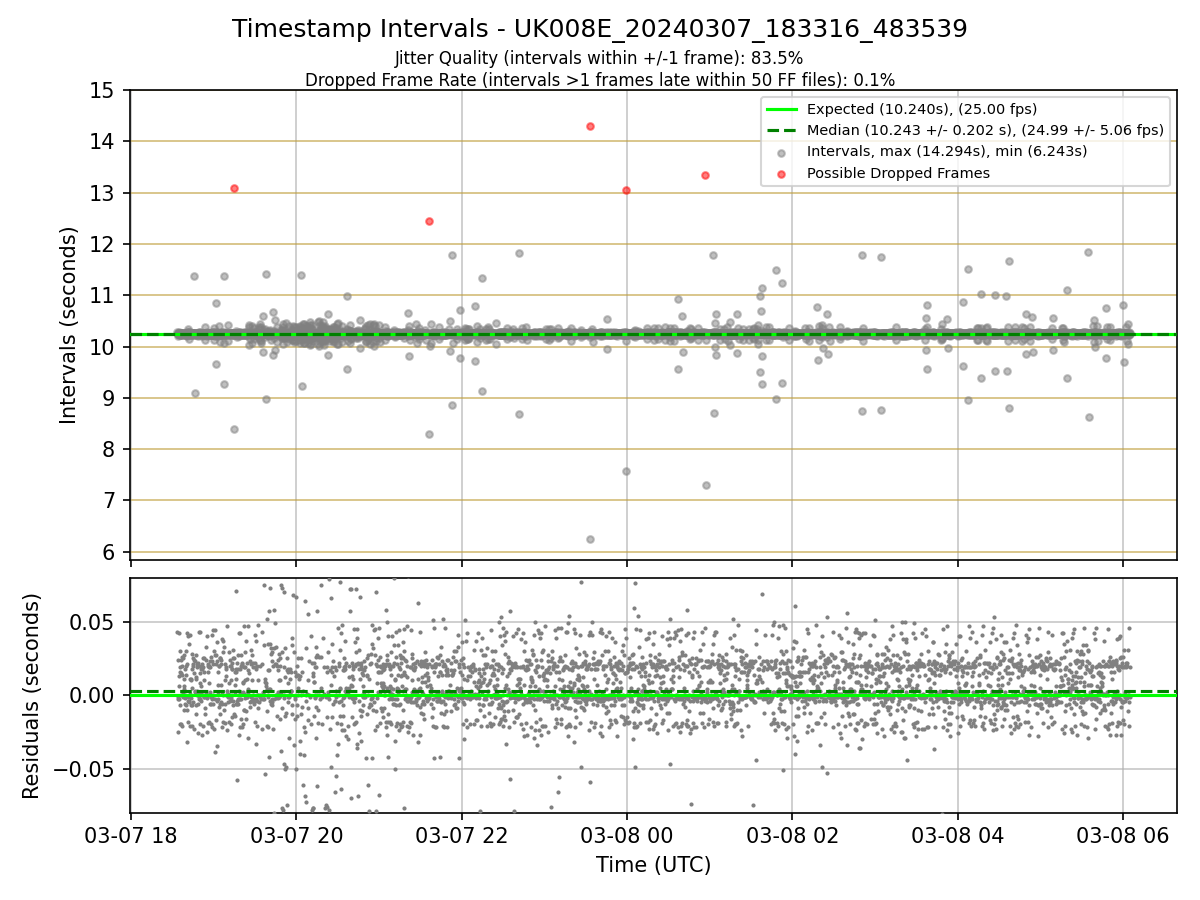Click the 'Intervals (seconds)' y-axis label
The image size is (1200, 900).
(x=68, y=325)
